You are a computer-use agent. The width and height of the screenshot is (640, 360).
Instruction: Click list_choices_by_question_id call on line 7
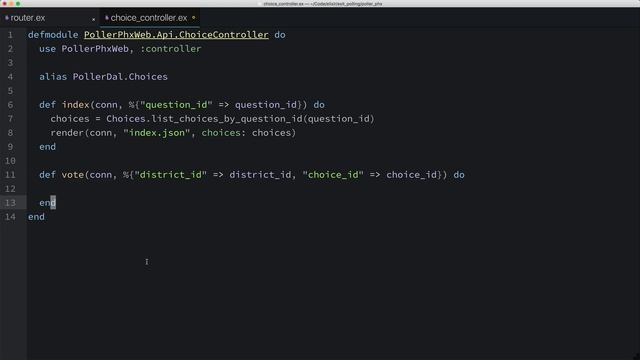[227, 119]
